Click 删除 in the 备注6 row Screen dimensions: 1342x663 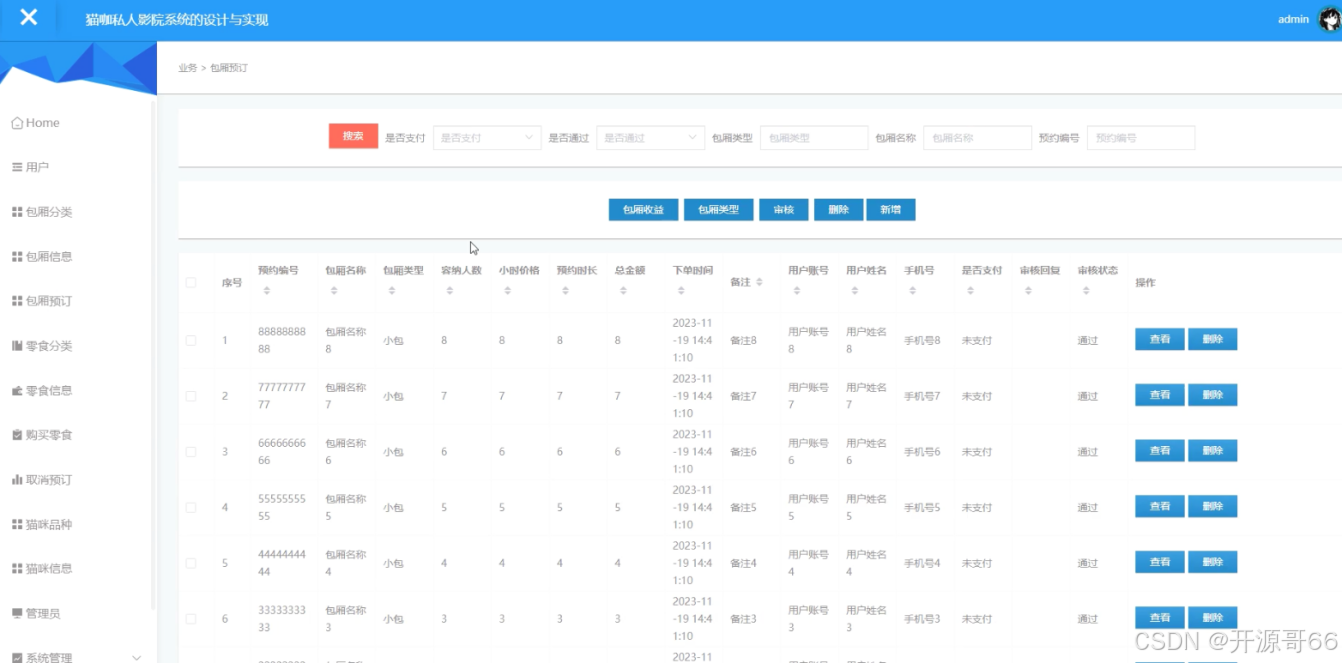coord(1213,451)
